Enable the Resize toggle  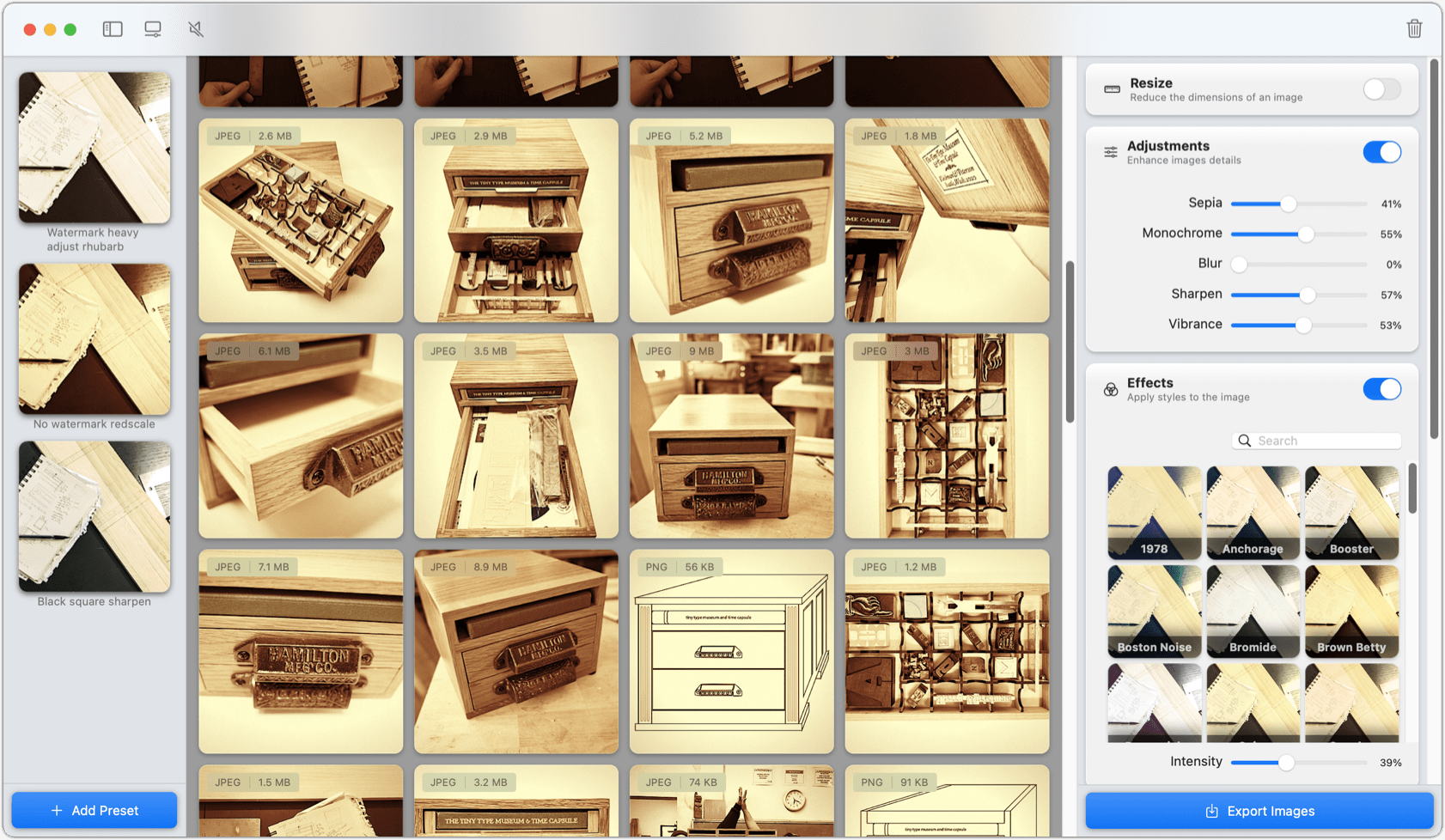coord(1381,89)
